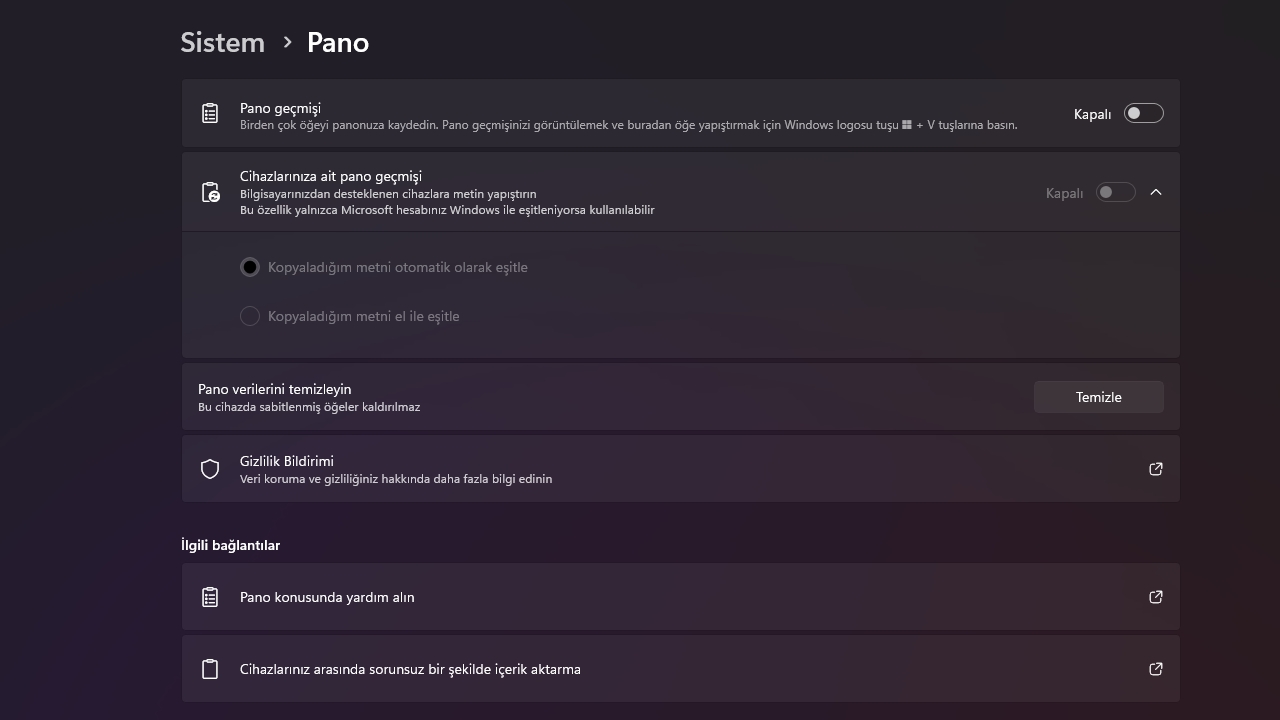Open external link icon for Pano yardım

1156,597
